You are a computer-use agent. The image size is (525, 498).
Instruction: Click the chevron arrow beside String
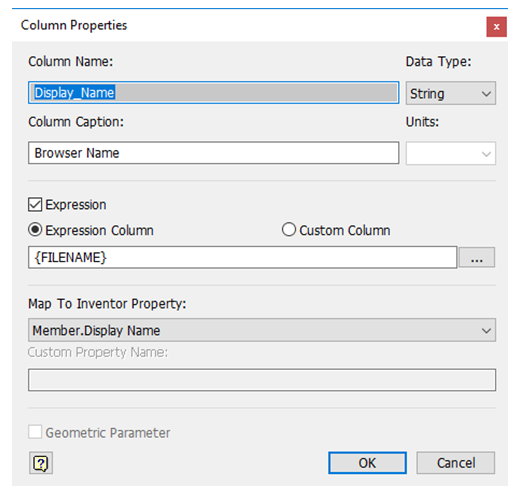point(486,94)
